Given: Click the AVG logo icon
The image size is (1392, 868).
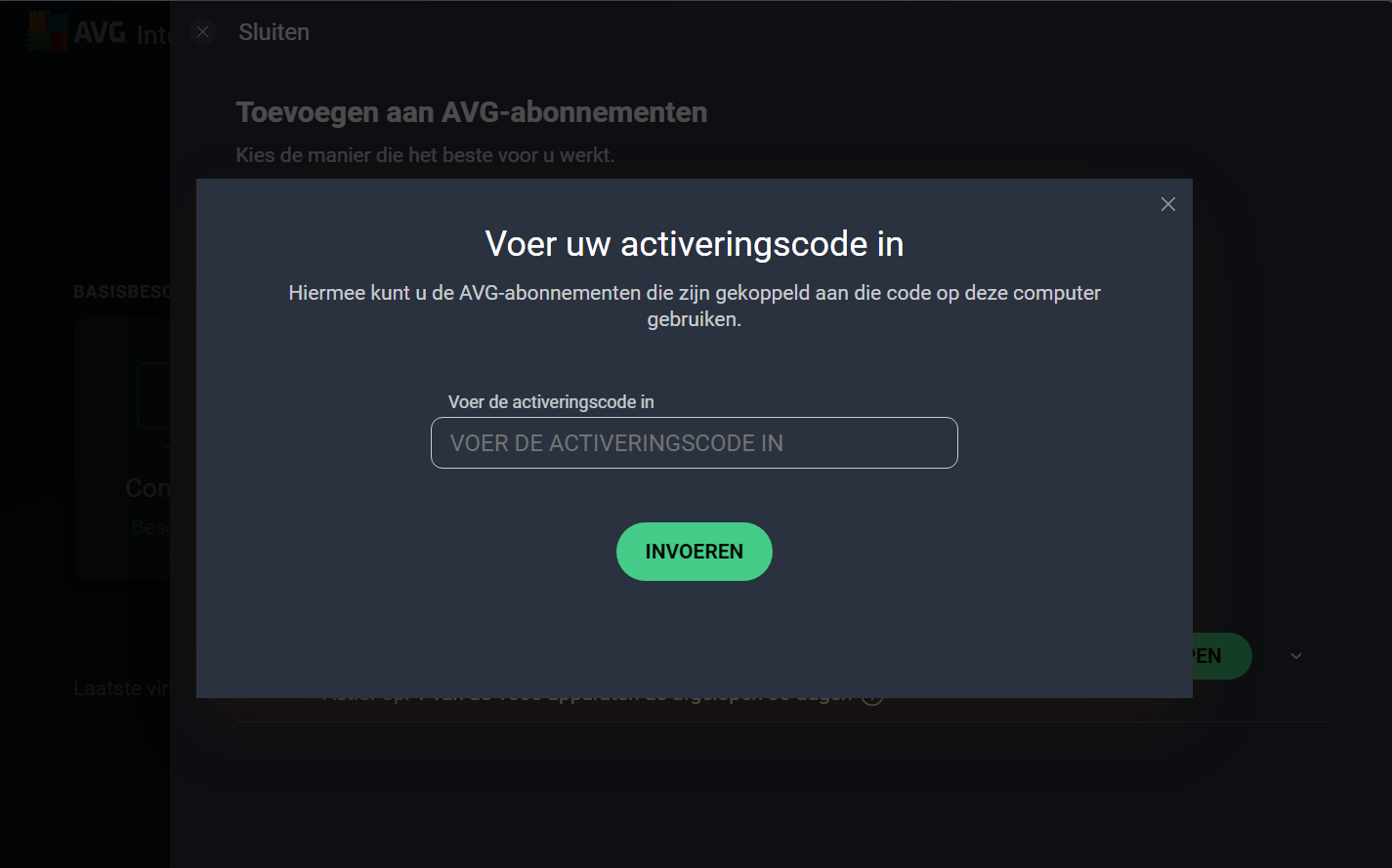Looking at the screenshot, I should [x=47, y=32].
